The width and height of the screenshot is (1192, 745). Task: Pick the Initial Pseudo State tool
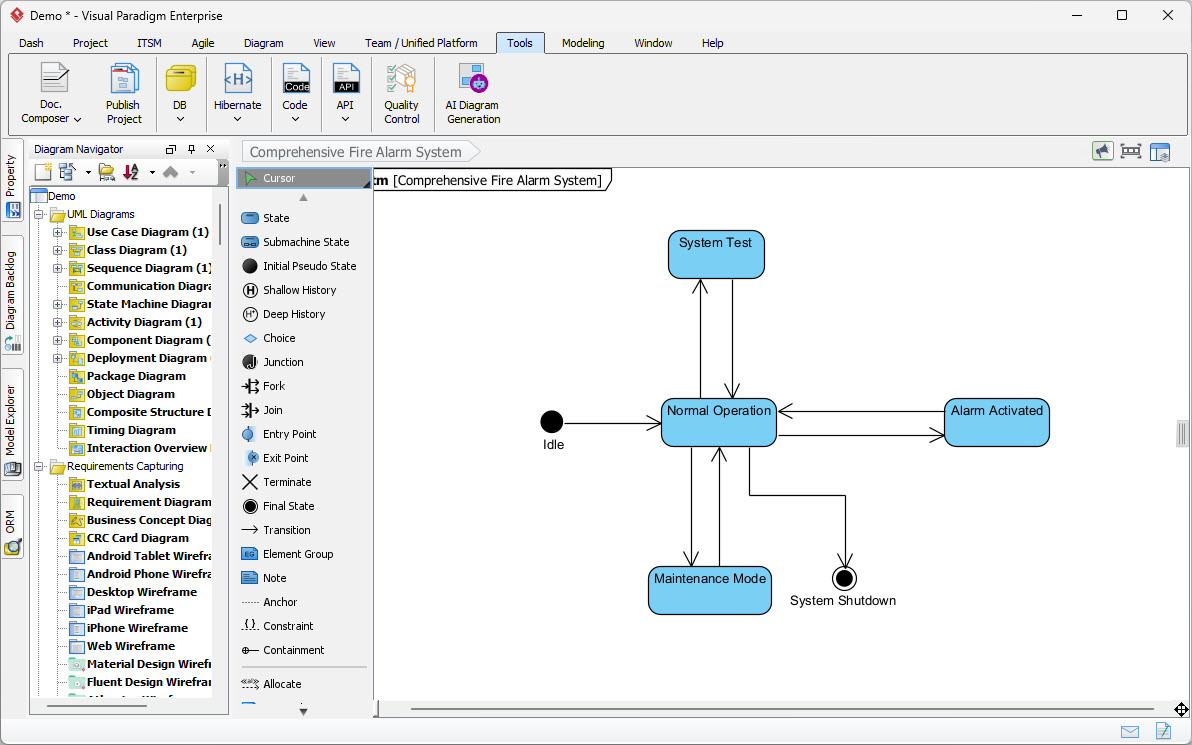[299, 266]
